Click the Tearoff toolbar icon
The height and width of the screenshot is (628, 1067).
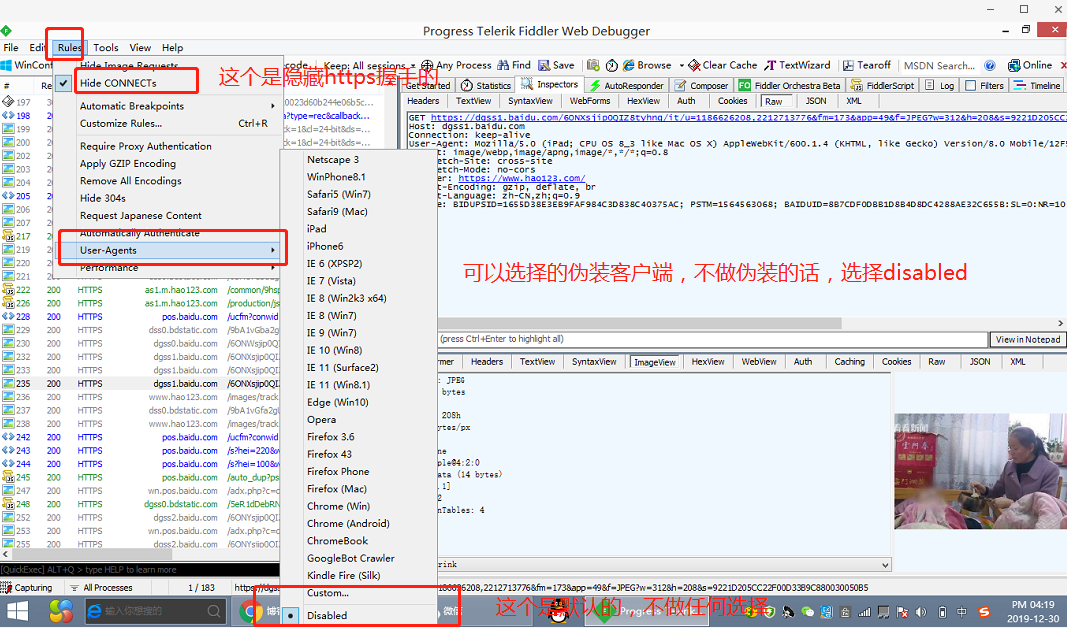point(848,65)
